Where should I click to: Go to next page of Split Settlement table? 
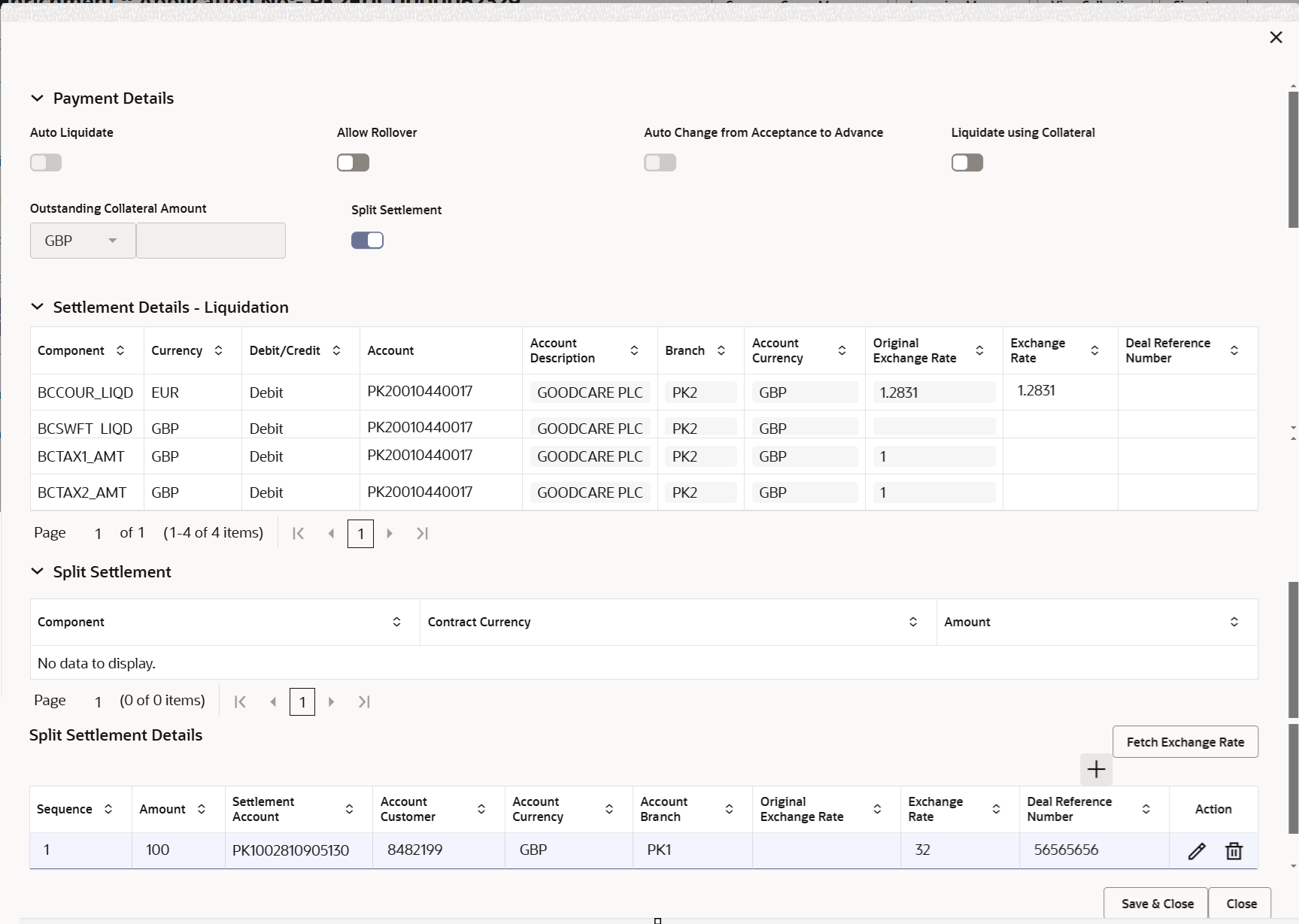331,701
